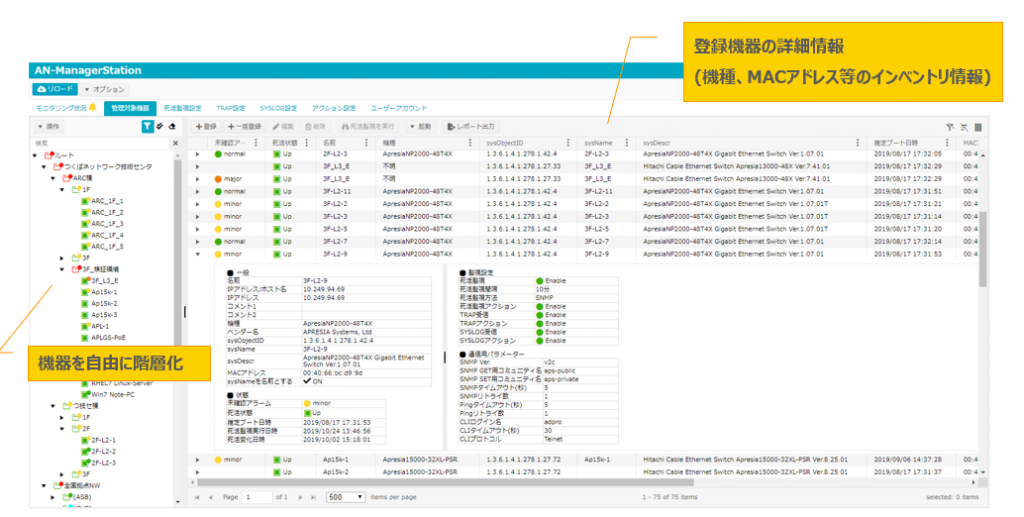Viewport: 1024px width, 517px height.
Task: Click the columns icon at grid top-right
Action: [x=977, y=128]
